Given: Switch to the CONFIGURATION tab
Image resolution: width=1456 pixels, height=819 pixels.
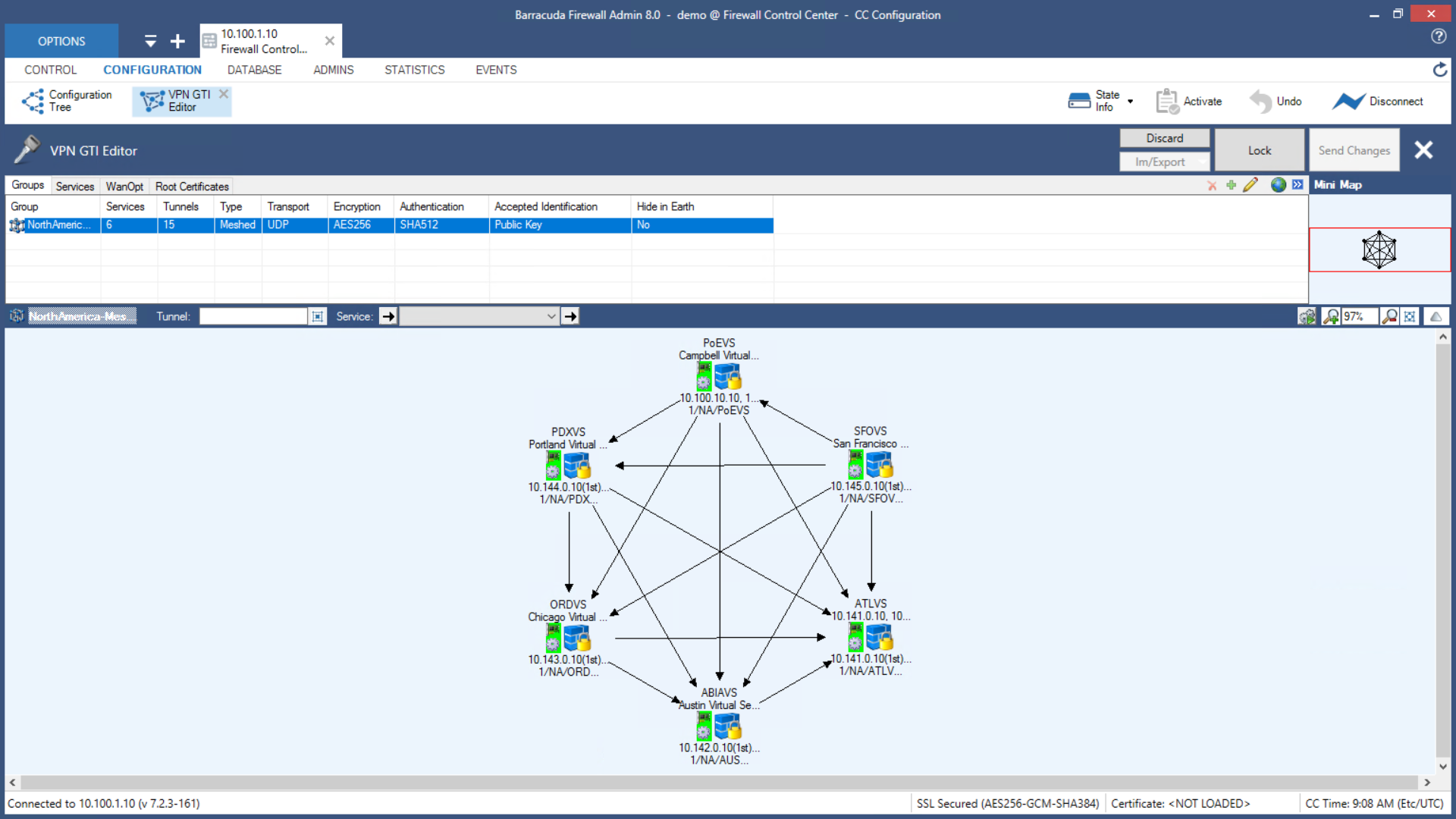Looking at the screenshot, I should (152, 70).
